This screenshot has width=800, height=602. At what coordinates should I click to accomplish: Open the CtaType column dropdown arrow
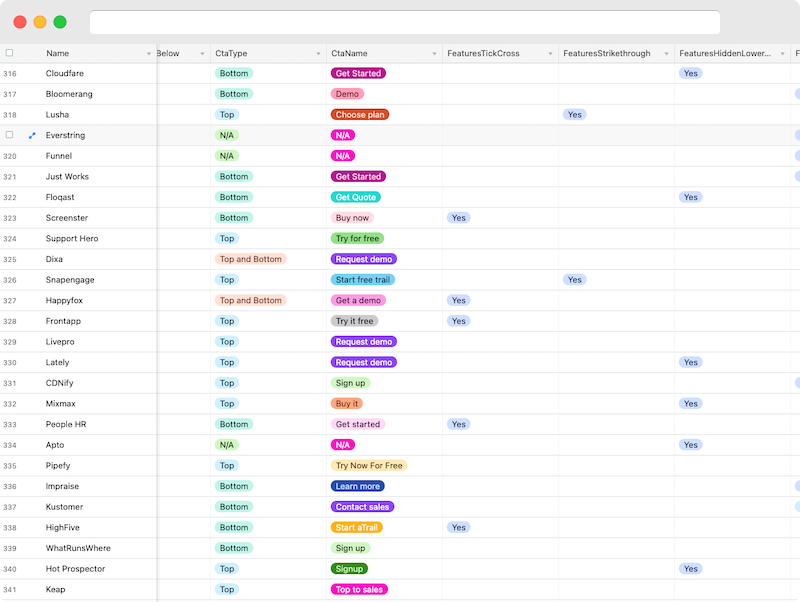click(x=318, y=54)
